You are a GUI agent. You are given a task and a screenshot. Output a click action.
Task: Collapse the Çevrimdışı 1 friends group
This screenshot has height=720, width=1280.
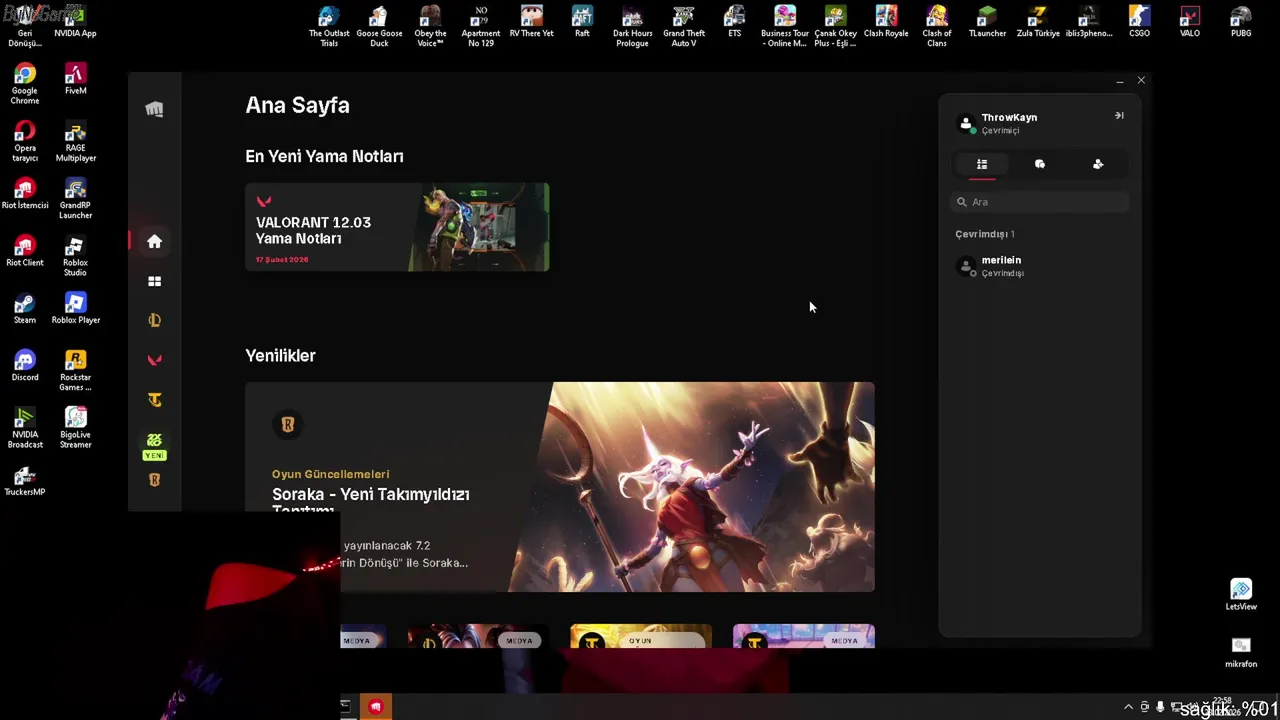coord(984,234)
